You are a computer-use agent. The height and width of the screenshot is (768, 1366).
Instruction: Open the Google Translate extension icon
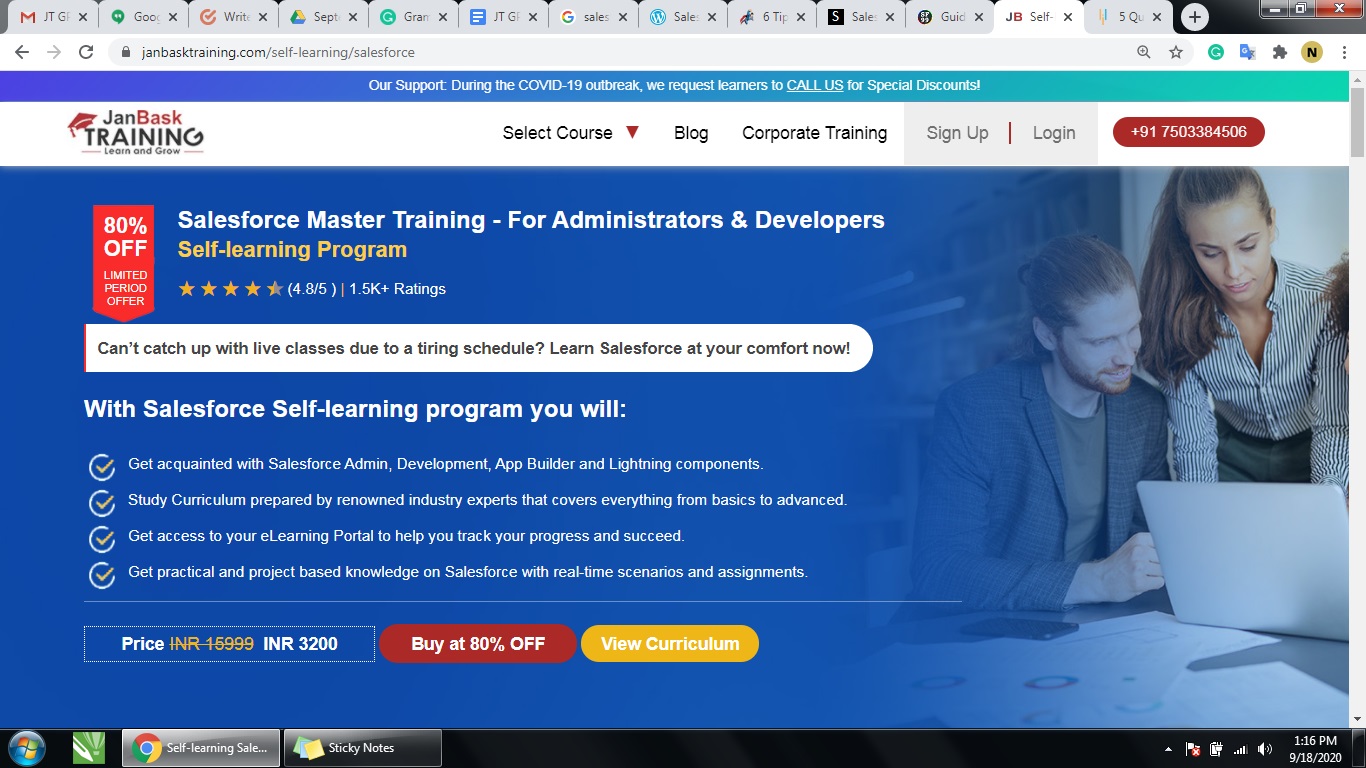point(1247,52)
